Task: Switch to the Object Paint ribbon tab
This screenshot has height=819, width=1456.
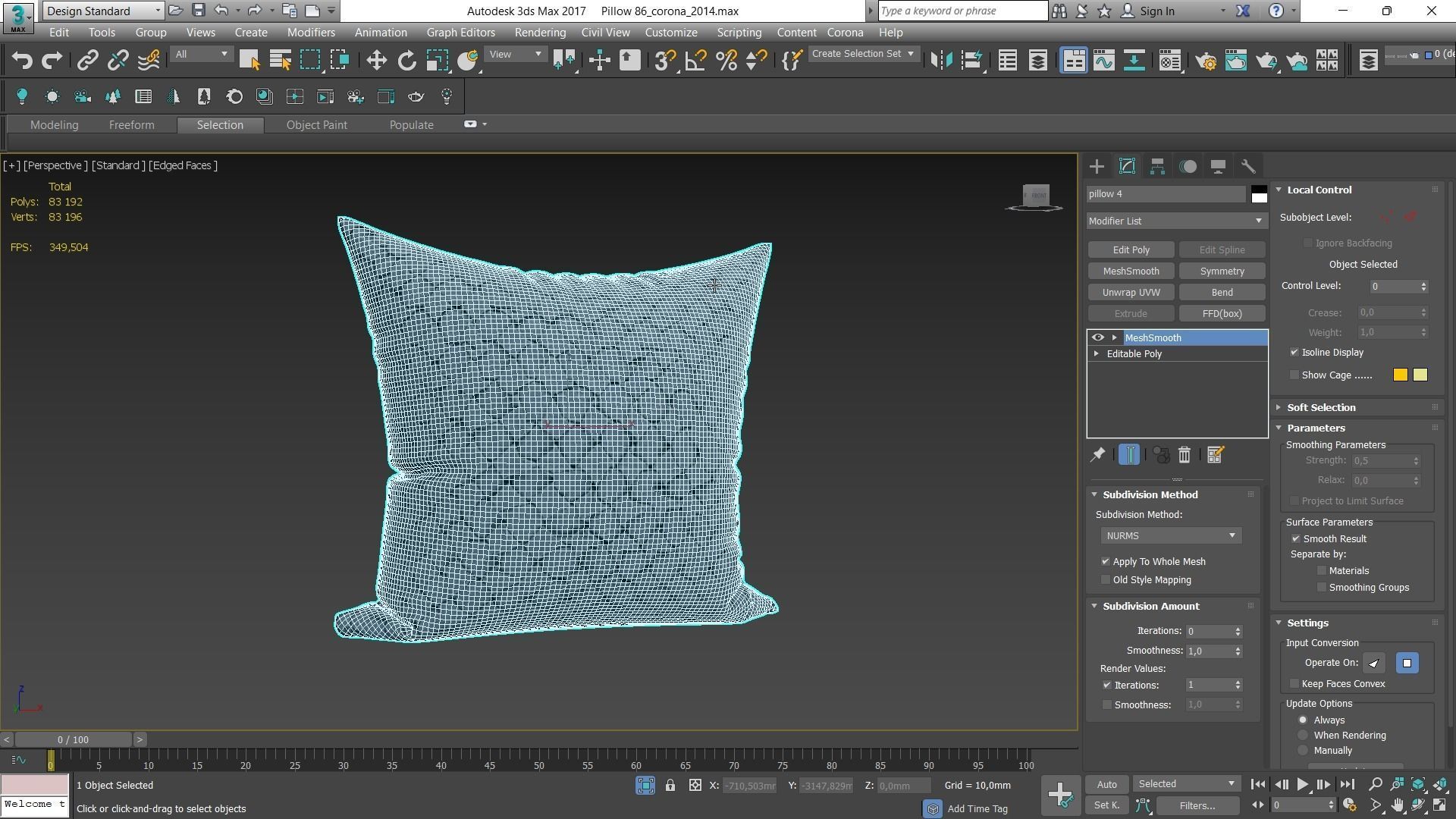Action: 316,125
